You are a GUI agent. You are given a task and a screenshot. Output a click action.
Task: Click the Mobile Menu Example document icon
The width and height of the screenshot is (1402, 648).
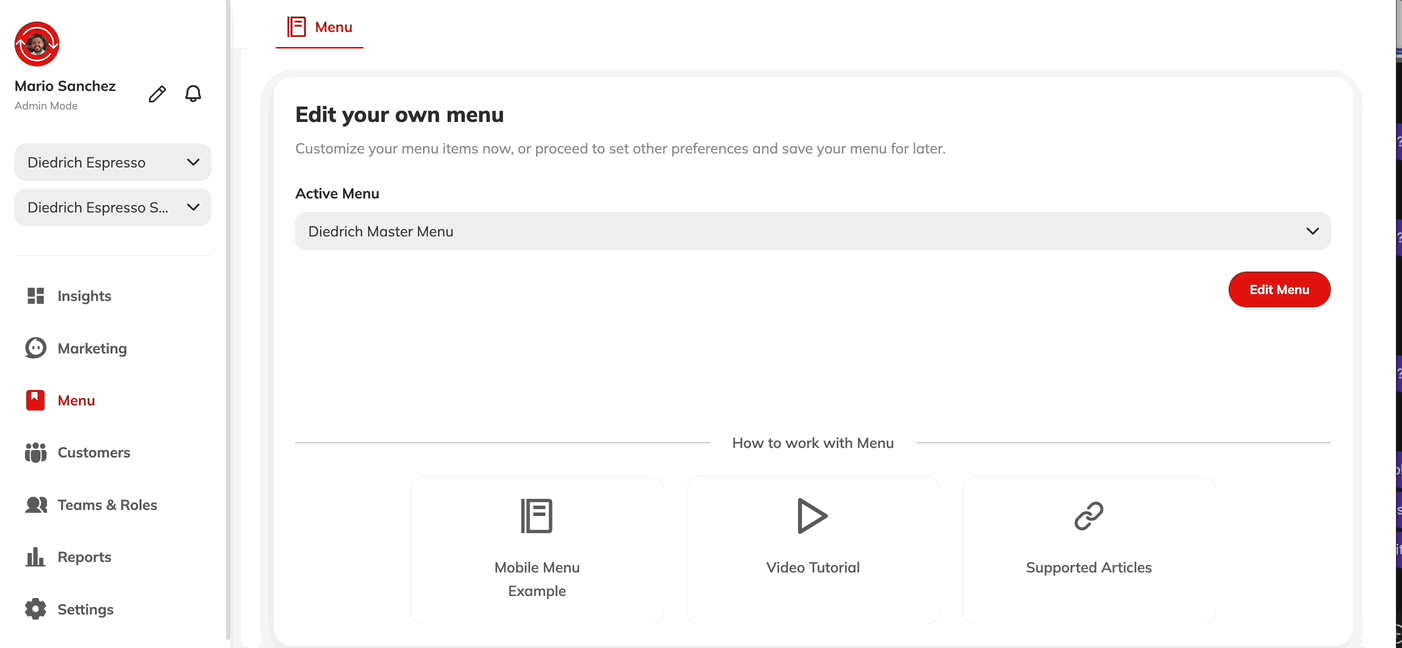(x=537, y=516)
